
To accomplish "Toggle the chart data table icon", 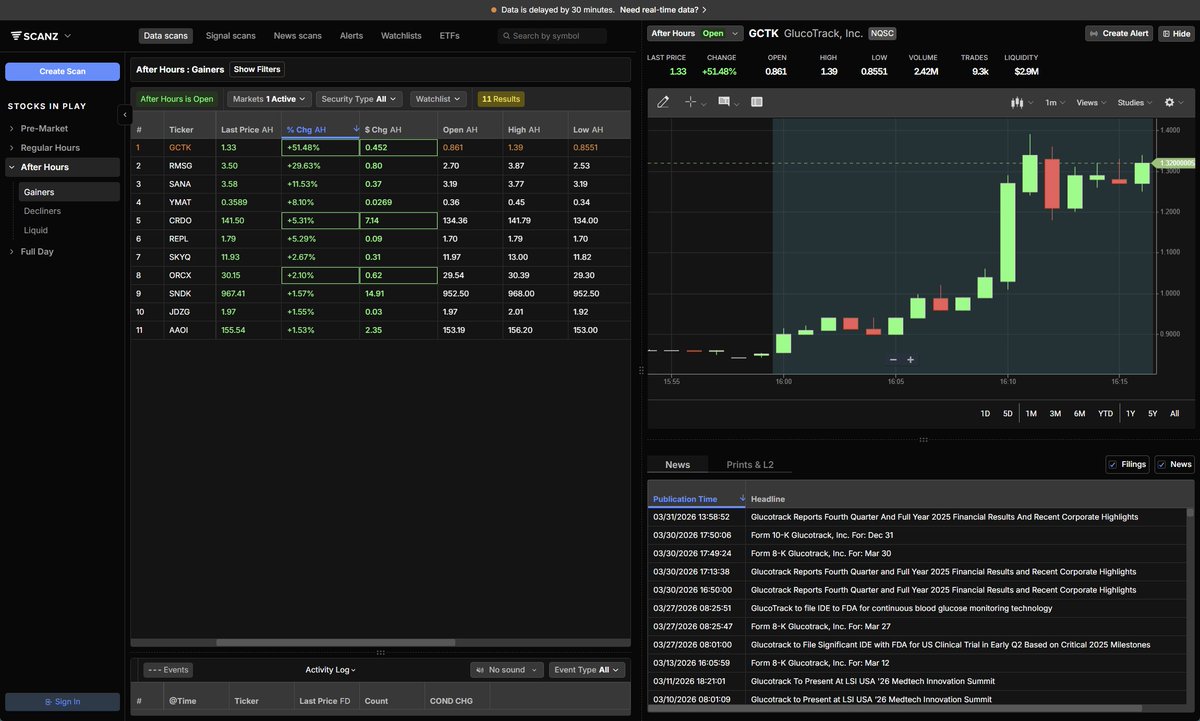I will (757, 102).
